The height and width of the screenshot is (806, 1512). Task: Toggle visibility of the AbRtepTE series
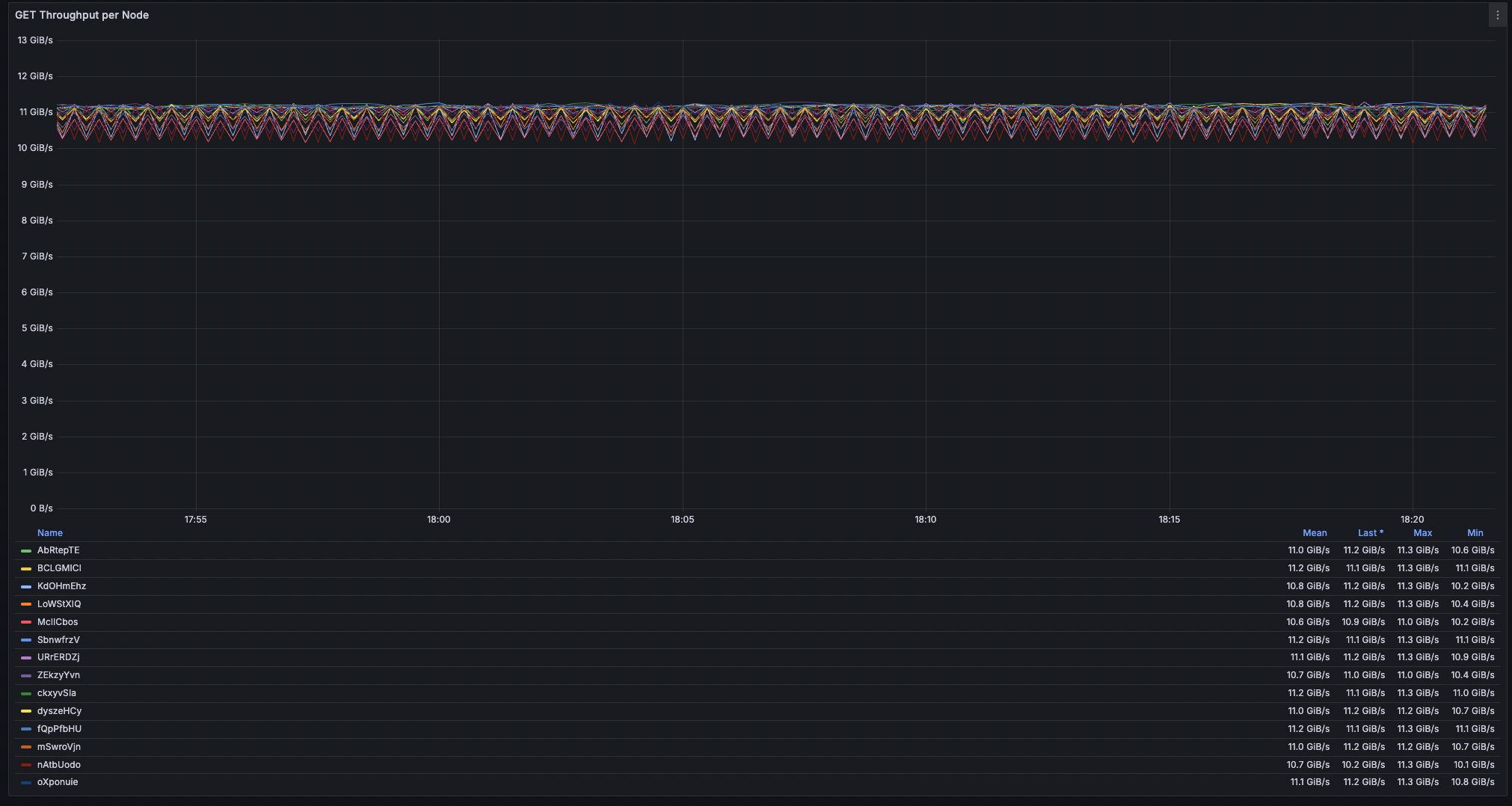pyautogui.click(x=58, y=550)
